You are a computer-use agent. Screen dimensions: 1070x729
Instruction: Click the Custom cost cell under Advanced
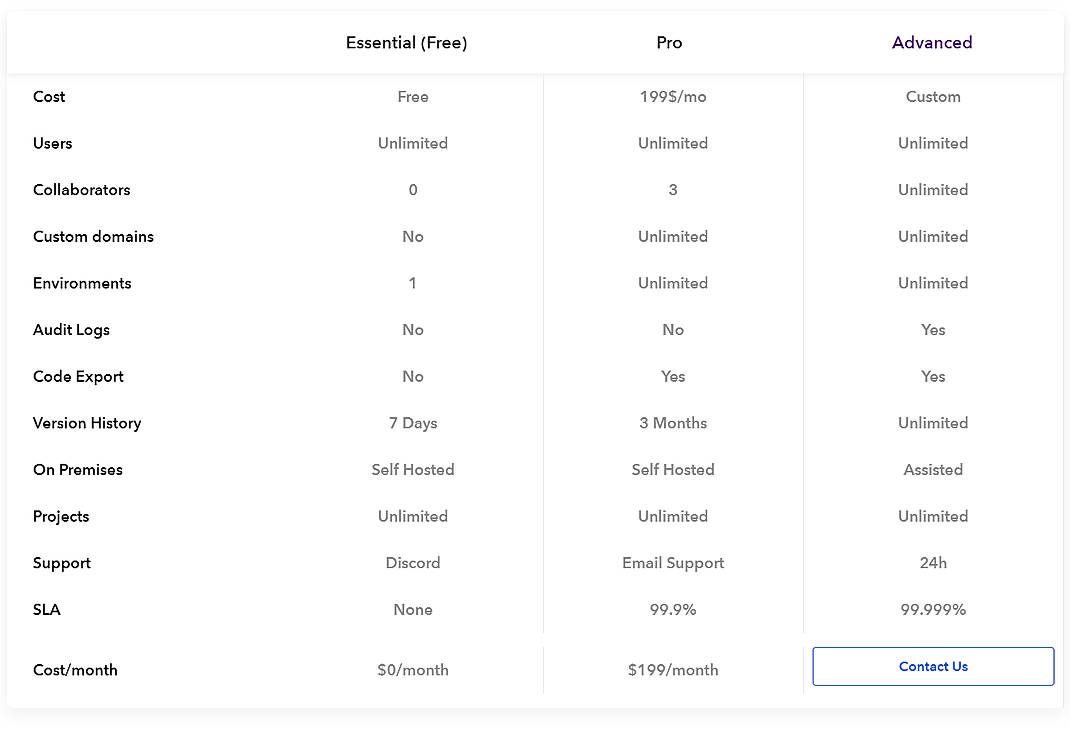(932, 96)
